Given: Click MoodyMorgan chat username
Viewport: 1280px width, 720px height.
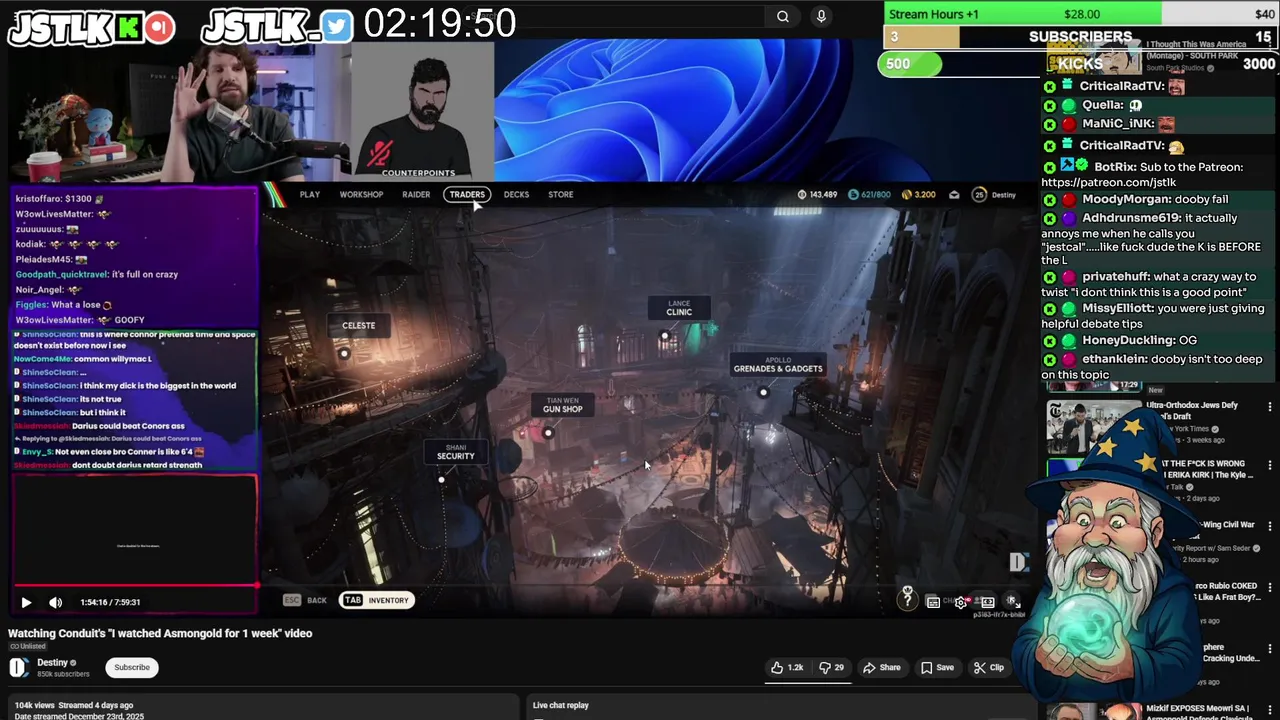Looking at the screenshot, I should click(x=1126, y=199).
